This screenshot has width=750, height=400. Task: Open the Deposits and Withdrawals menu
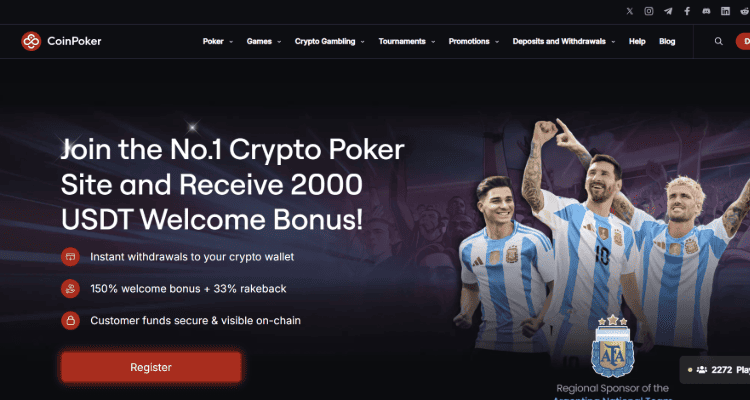click(x=564, y=41)
